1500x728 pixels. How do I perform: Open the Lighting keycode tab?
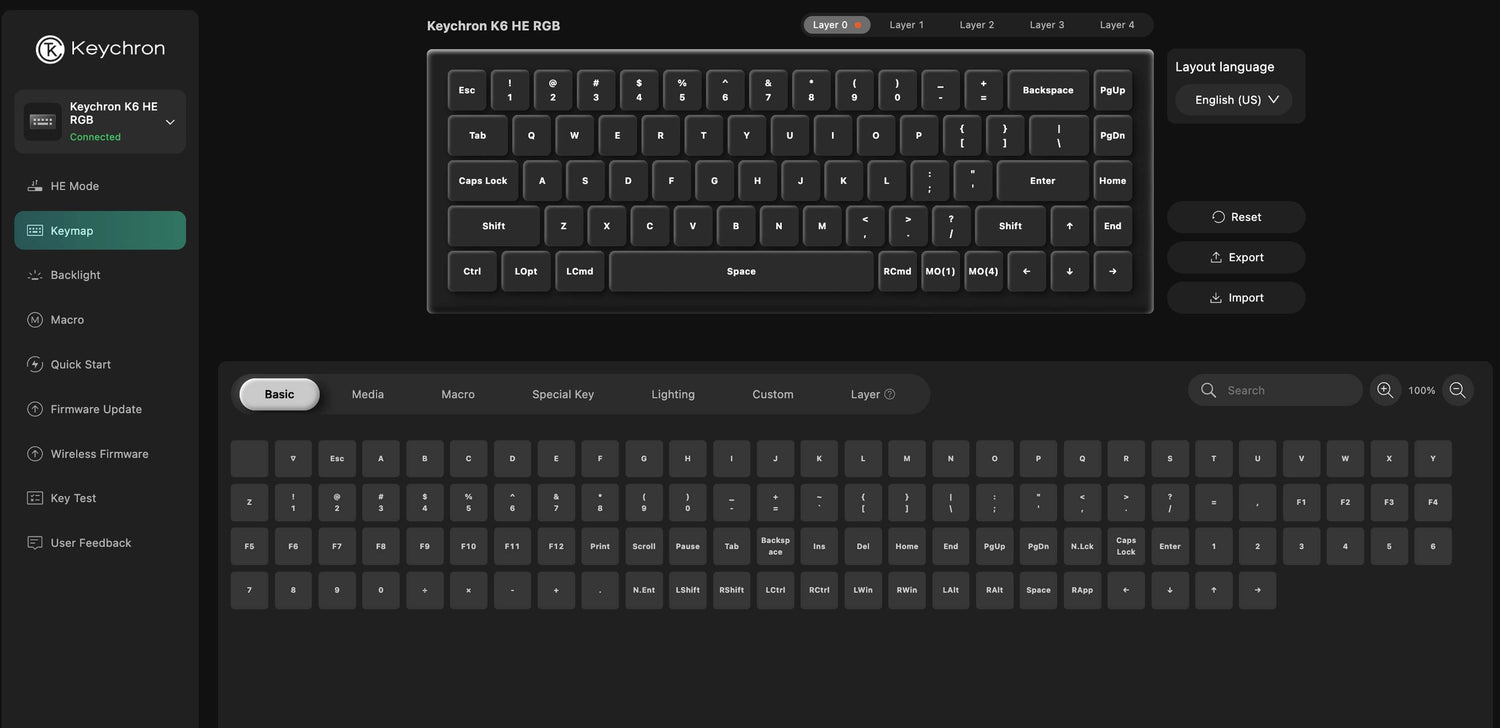pos(672,394)
